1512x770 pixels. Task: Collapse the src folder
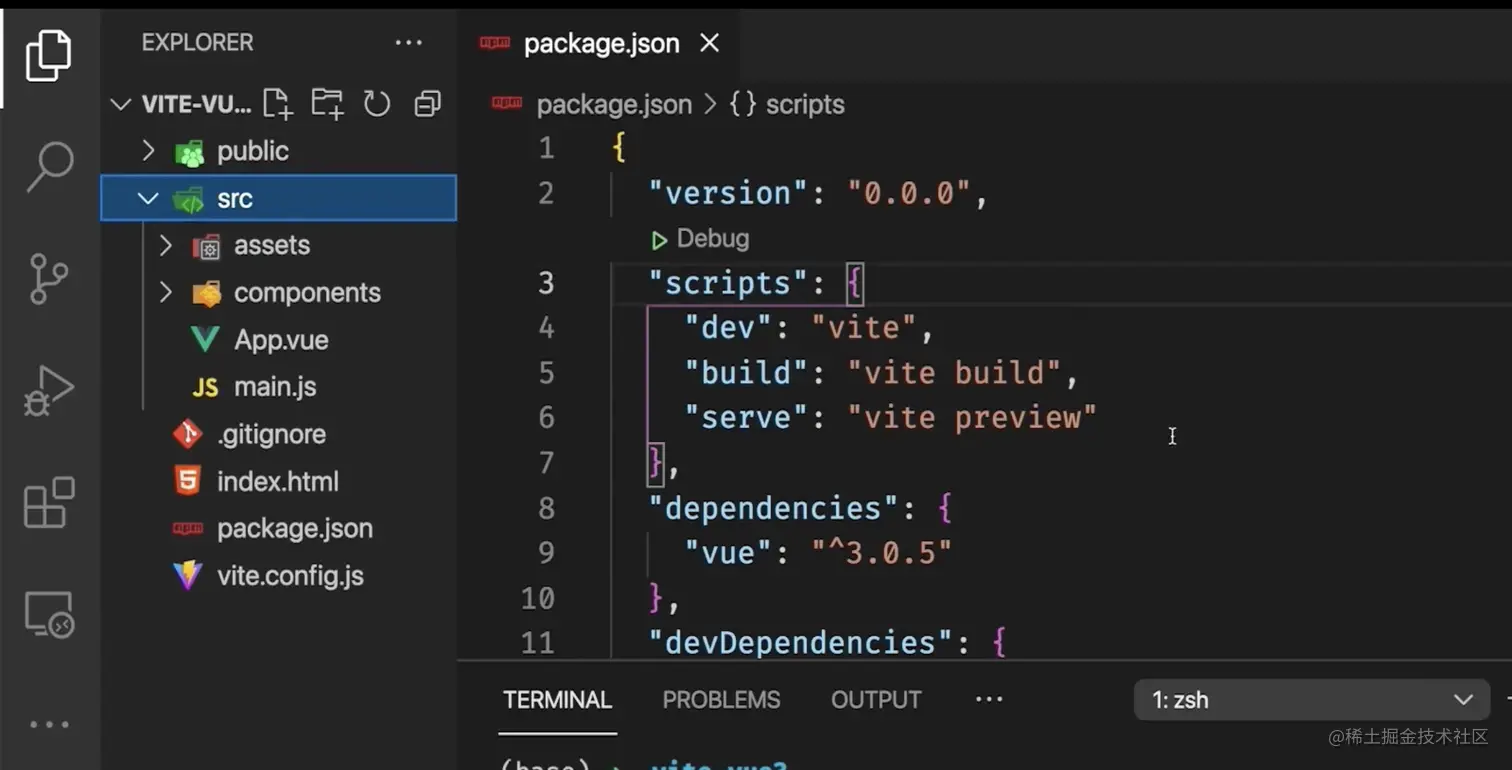148,198
